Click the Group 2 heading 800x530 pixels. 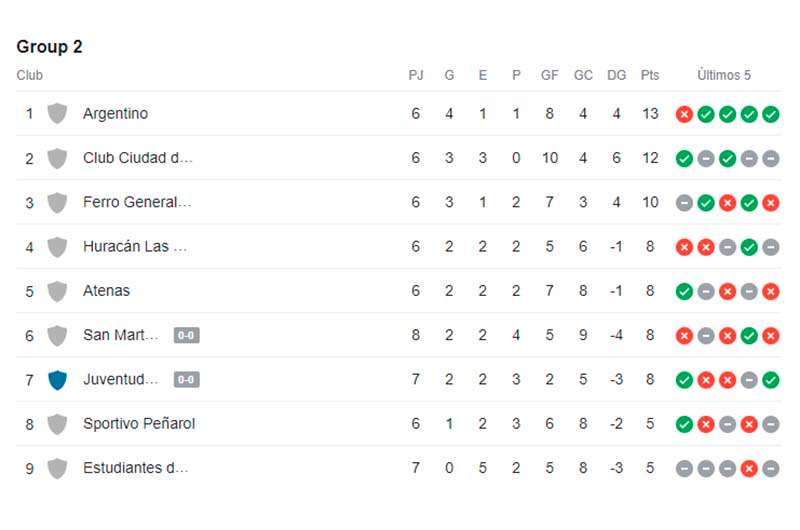coord(49,46)
